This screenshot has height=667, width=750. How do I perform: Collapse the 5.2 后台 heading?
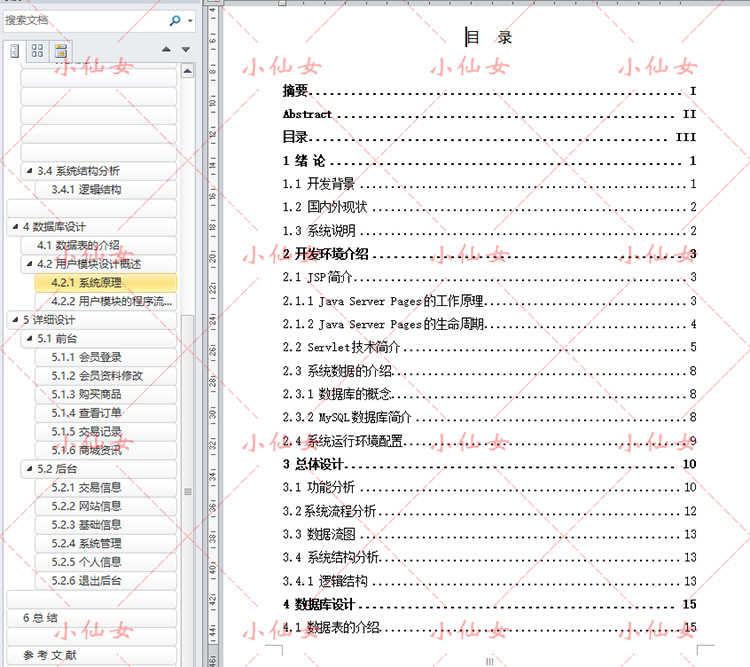[29, 469]
